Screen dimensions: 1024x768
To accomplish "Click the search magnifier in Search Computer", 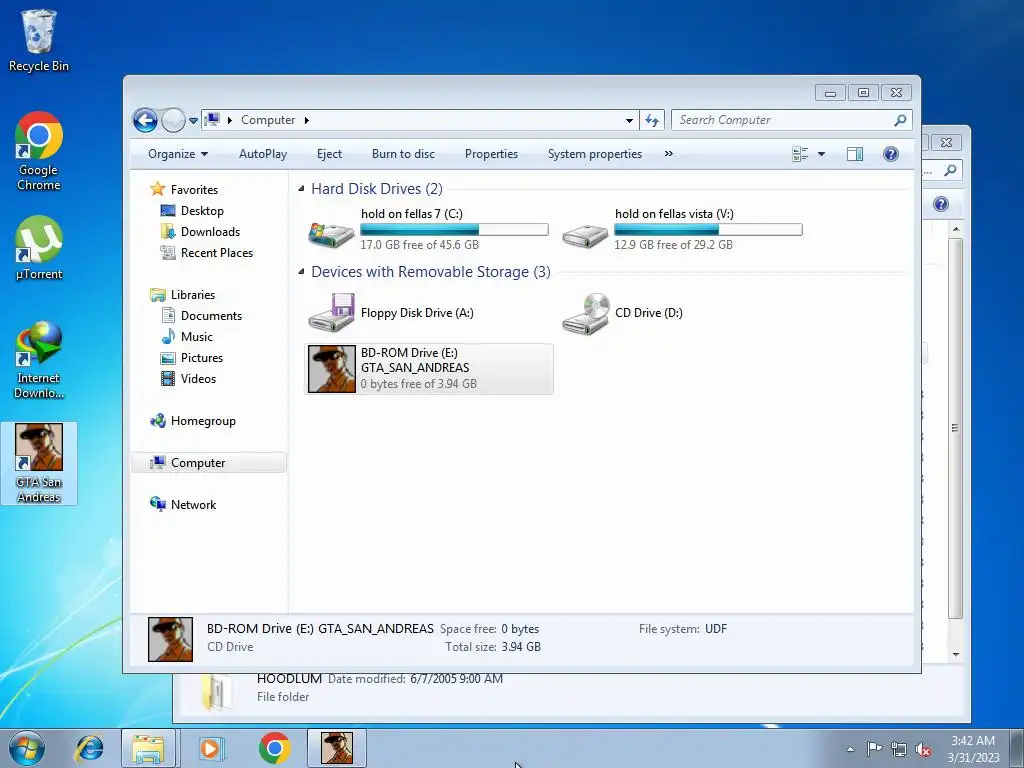I will click(x=900, y=120).
